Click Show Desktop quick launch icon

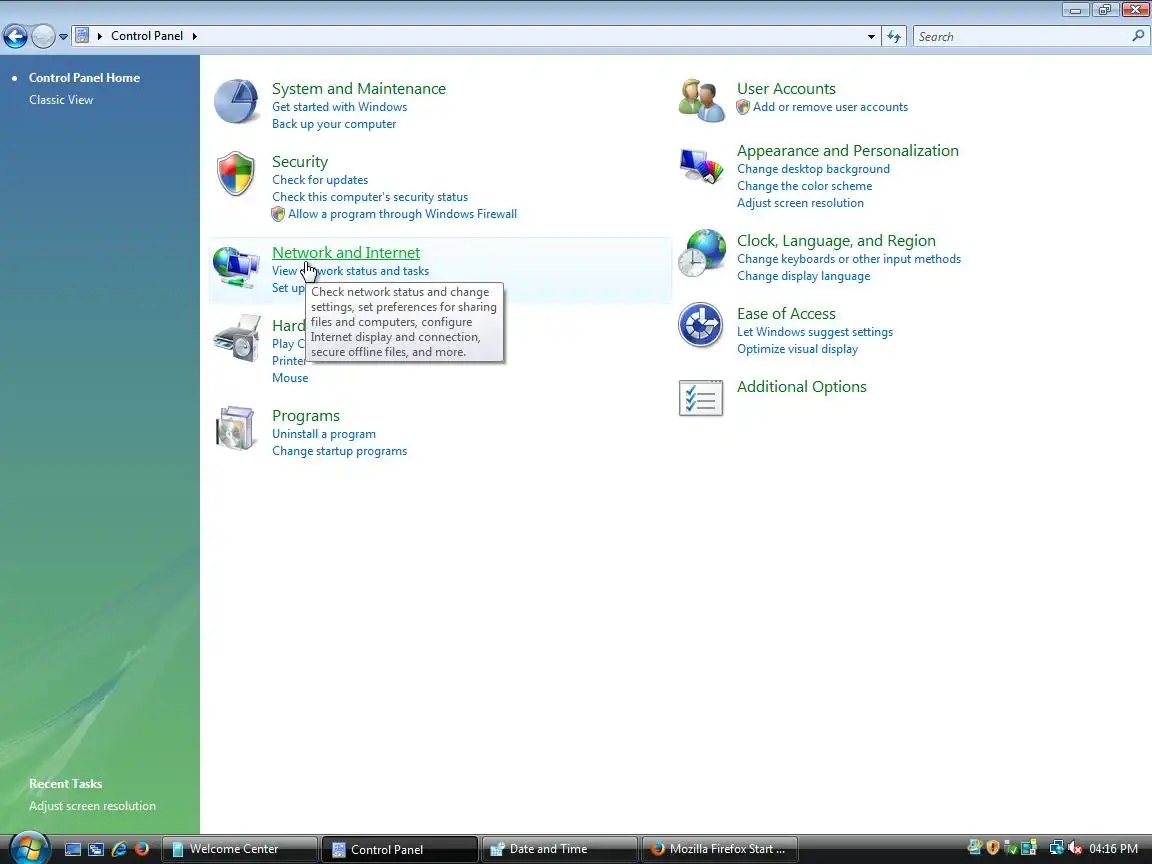73,849
